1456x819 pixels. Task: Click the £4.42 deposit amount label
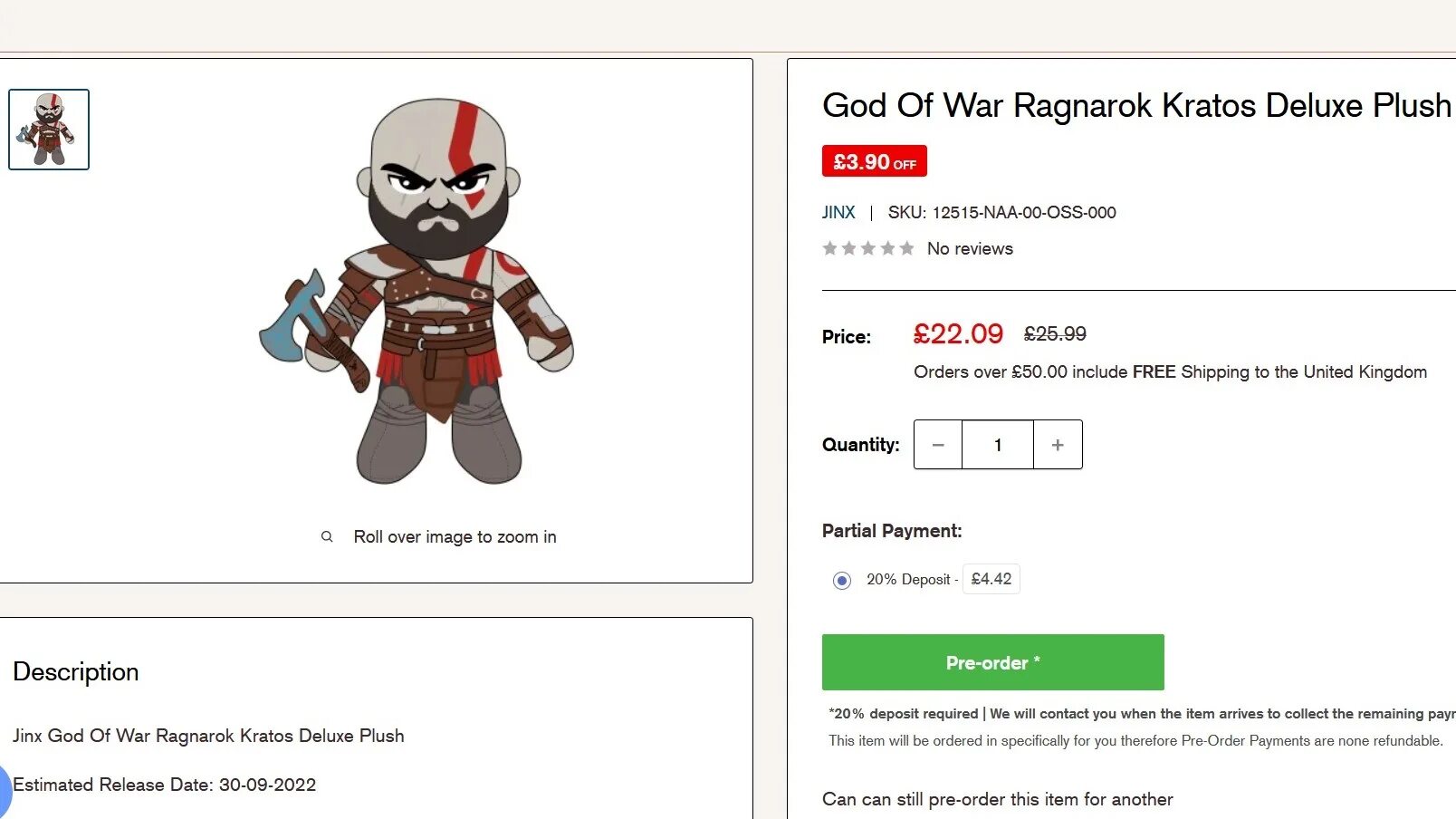click(991, 579)
